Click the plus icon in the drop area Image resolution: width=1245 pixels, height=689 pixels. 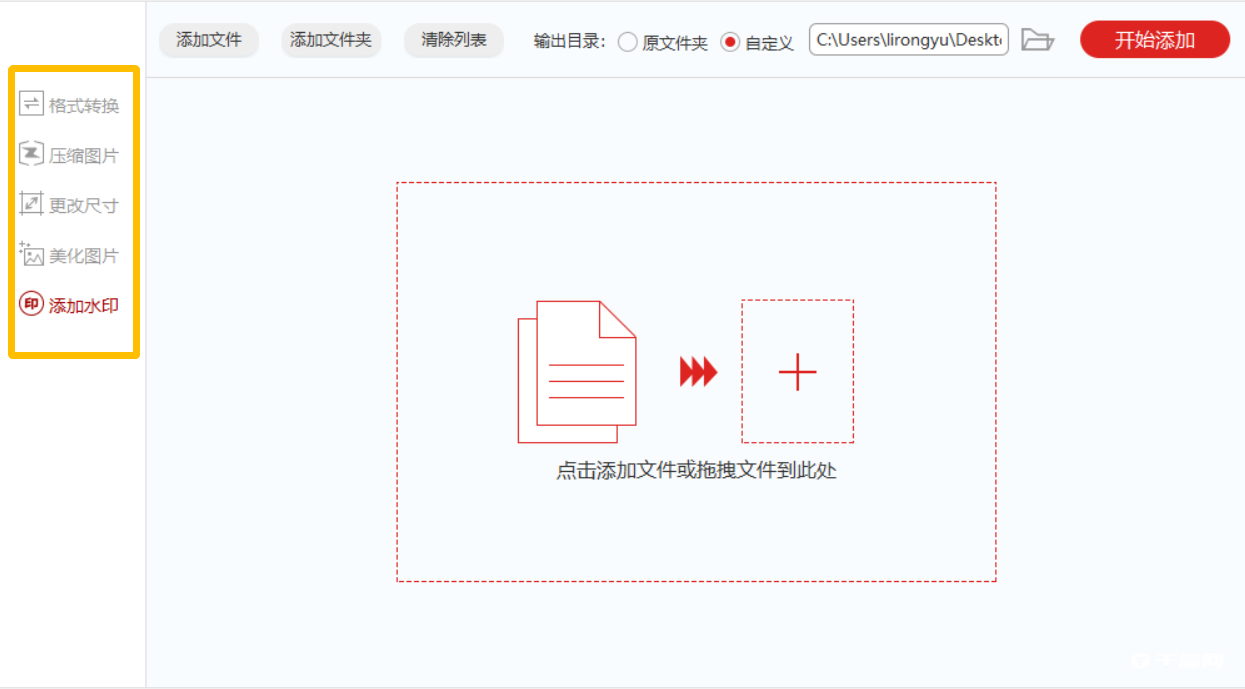tap(797, 372)
